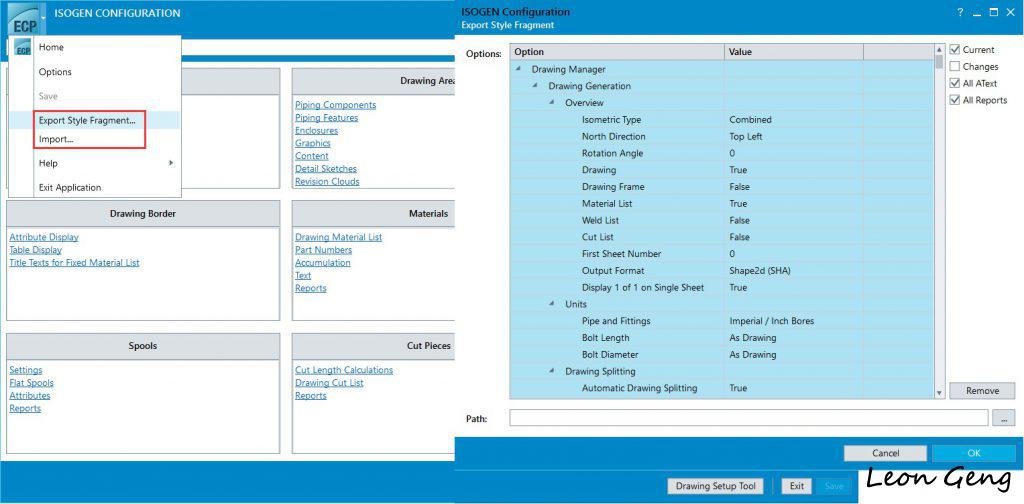
Task: Choose Export Style Fragment menu entry
Action: (88, 121)
